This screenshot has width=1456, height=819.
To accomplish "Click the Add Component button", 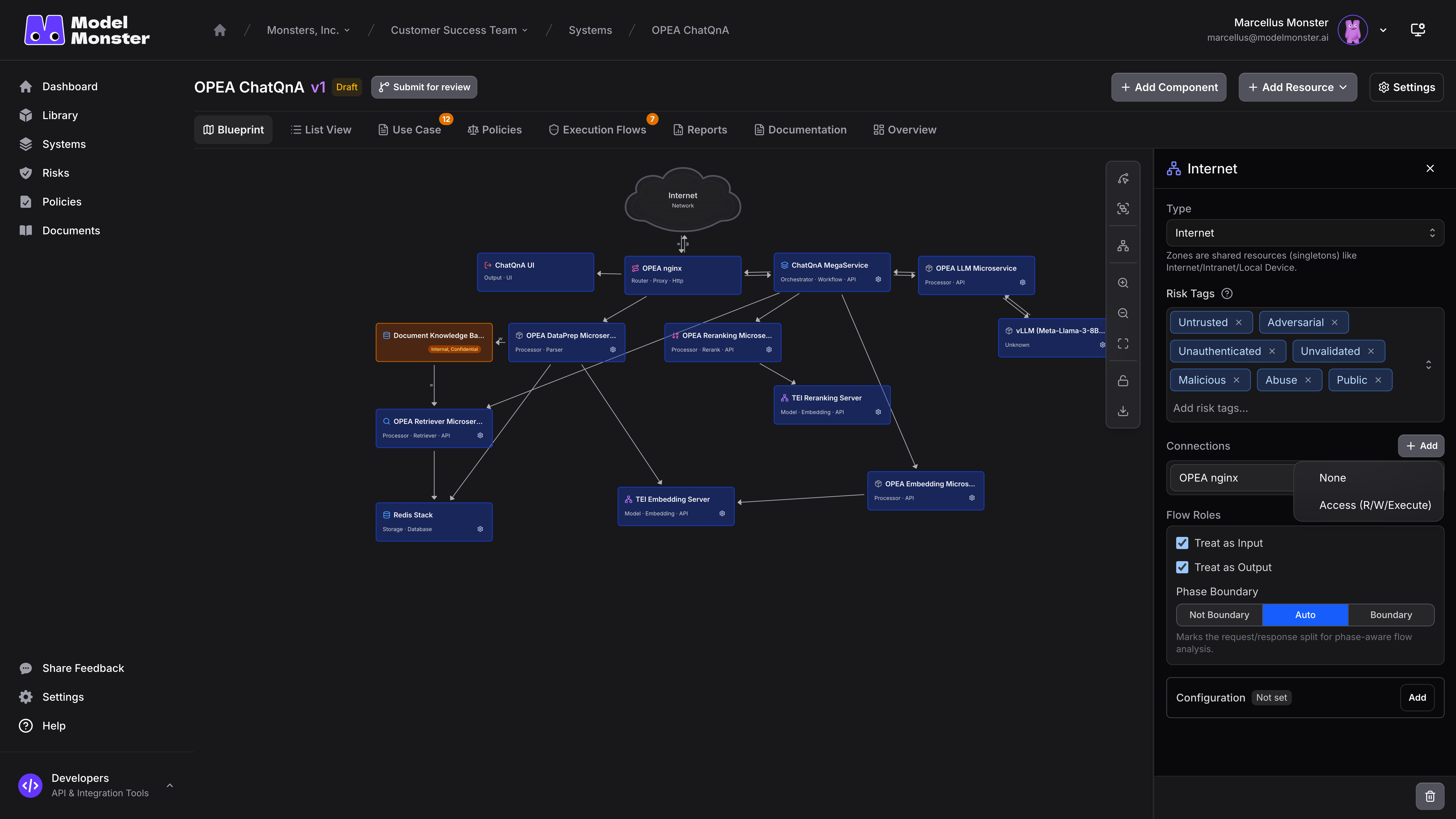I will pyautogui.click(x=1169, y=87).
